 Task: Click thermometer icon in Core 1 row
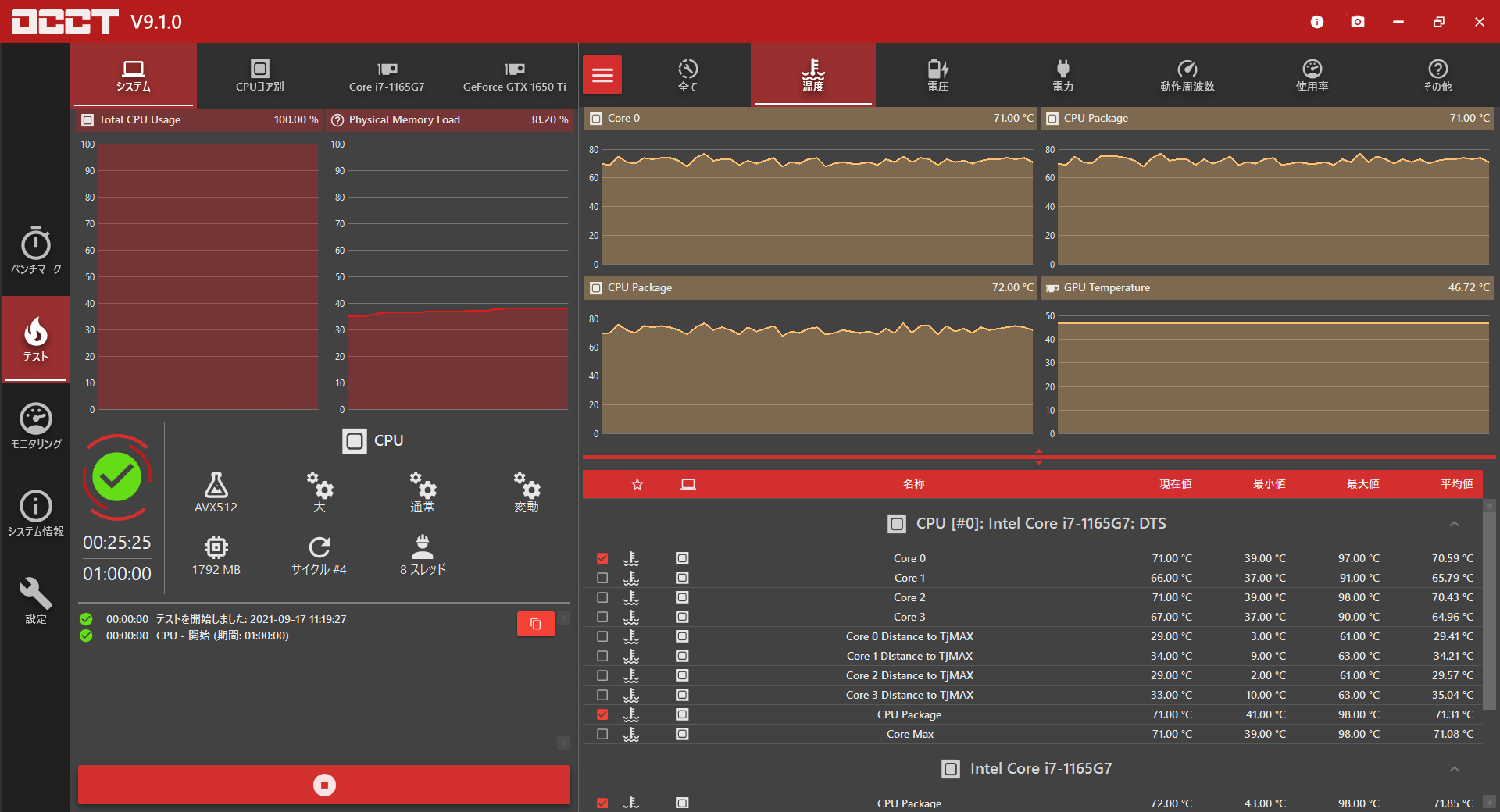tap(631, 578)
